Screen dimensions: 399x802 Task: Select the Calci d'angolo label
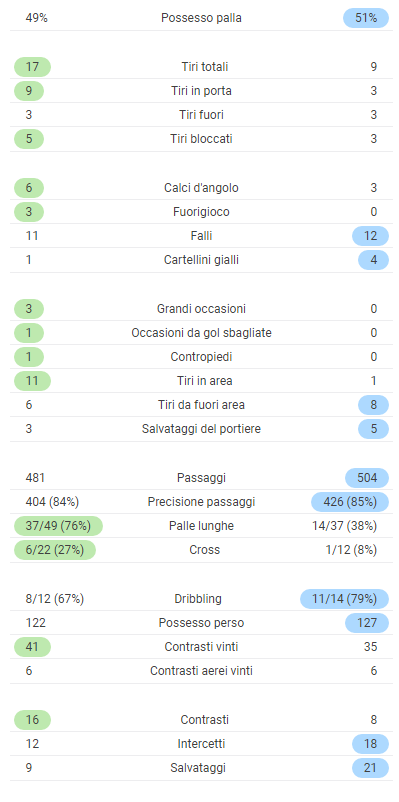pyautogui.click(x=202, y=188)
